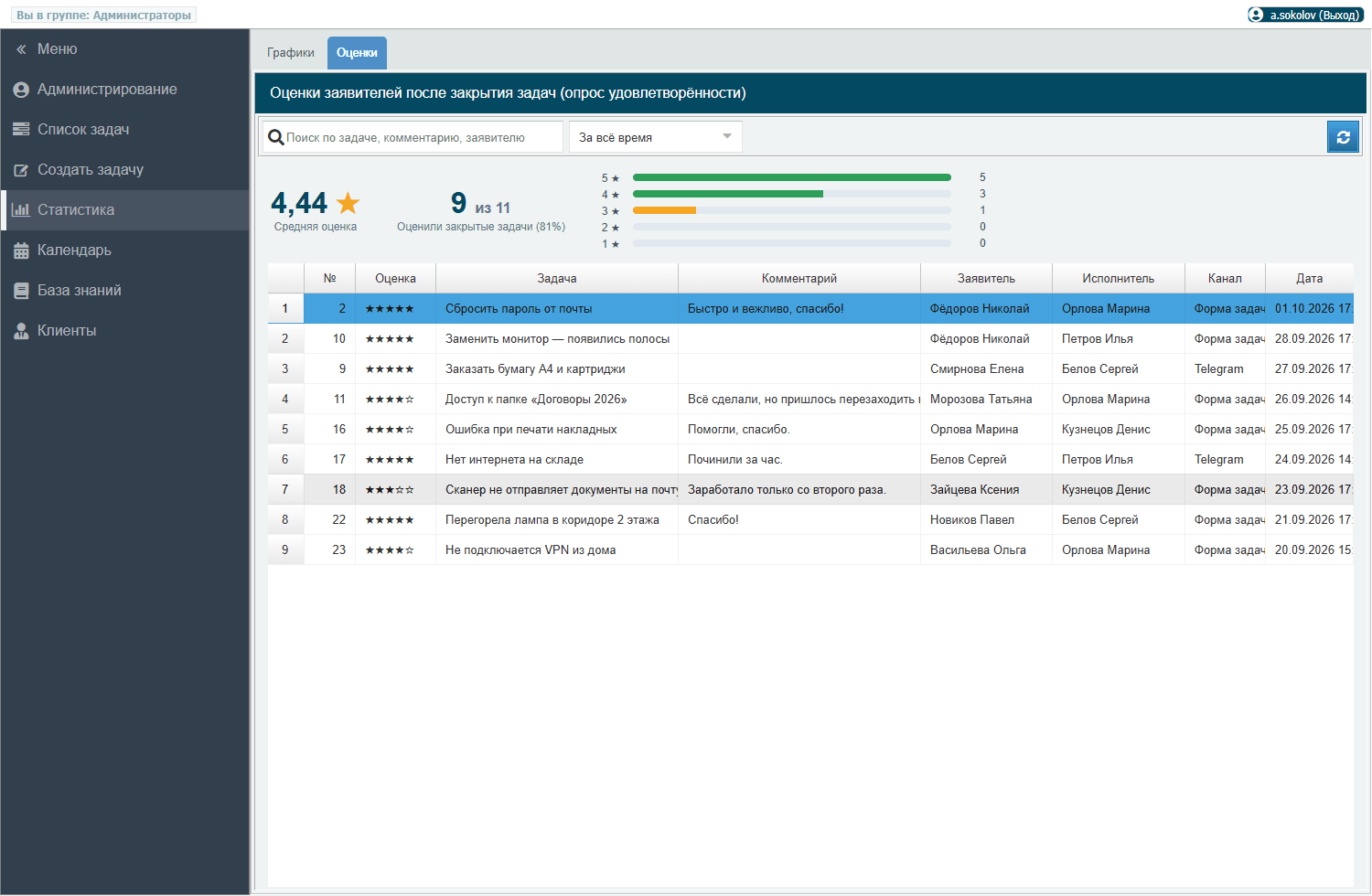Sort table by the Дата column header
The width and height of the screenshot is (1372, 896).
tap(1309, 279)
